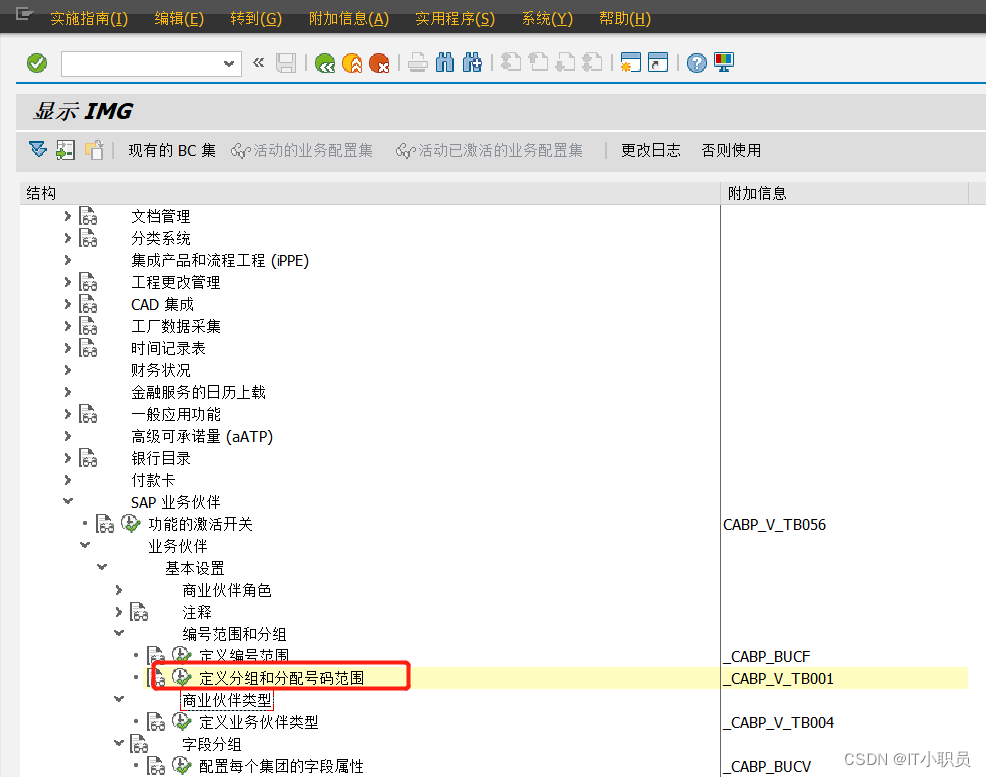Image resolution: width=986 pixels, height=777 pixels.
Task: Expand the 商业伙伴角色 node
Action: click(x=119, y=590)
